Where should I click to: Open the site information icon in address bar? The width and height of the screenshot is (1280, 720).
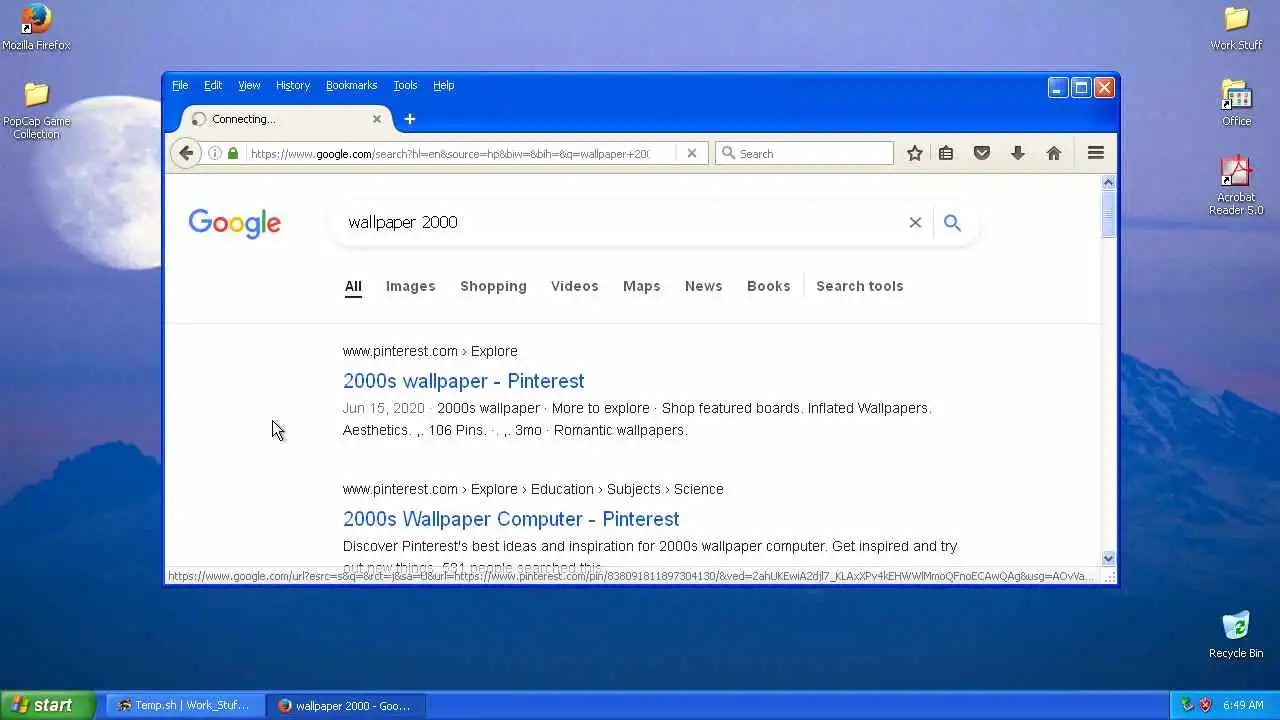click(214, 153)
